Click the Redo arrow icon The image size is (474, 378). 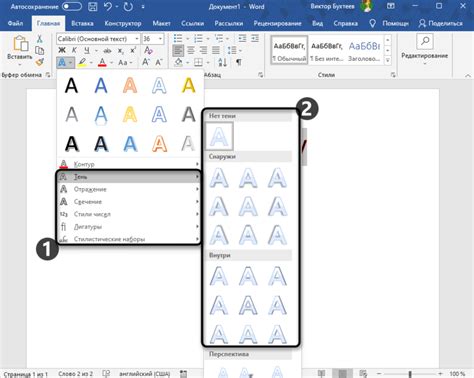point(128,6)
